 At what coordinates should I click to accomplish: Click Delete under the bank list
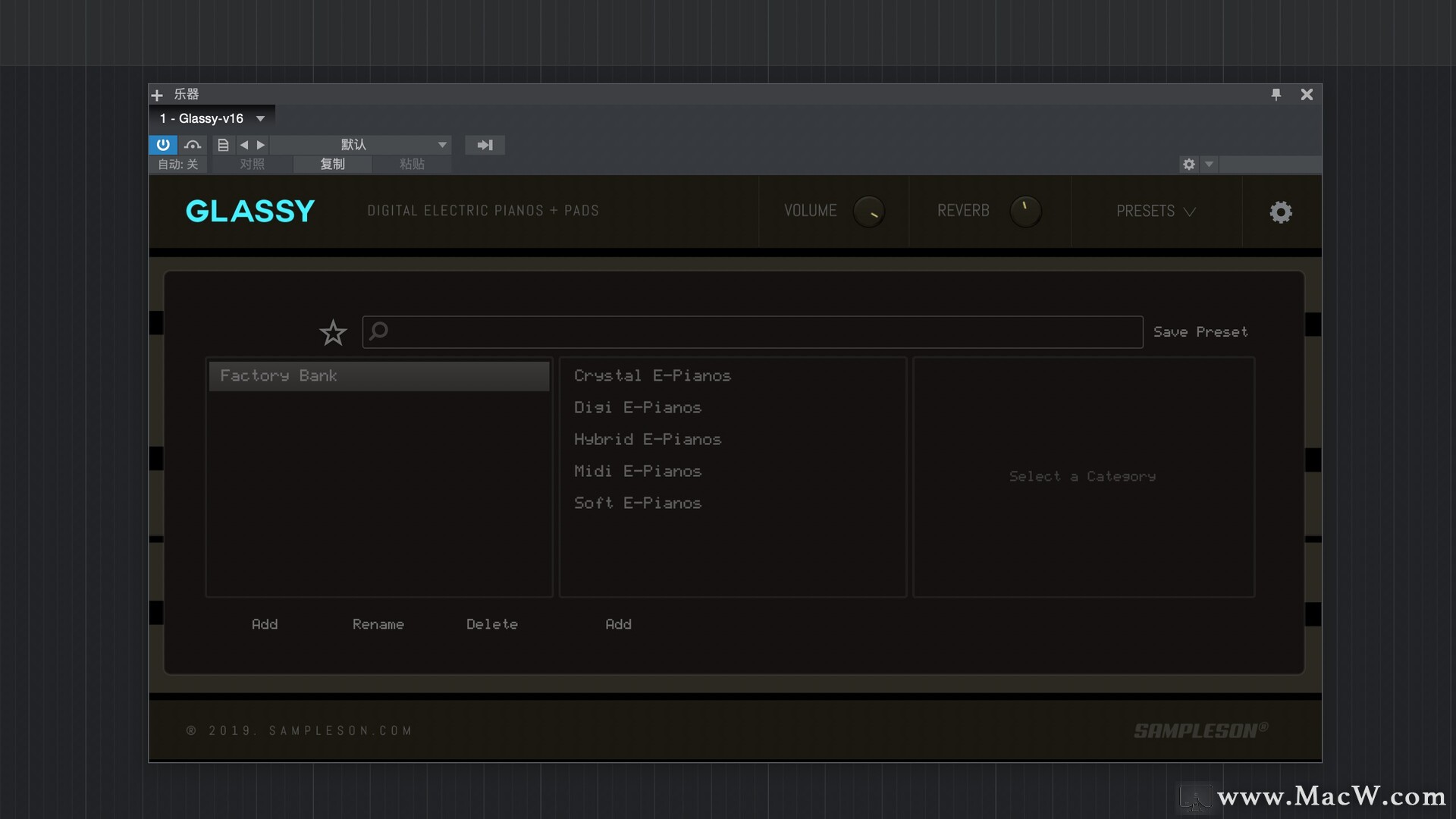(x=492, y=624)
